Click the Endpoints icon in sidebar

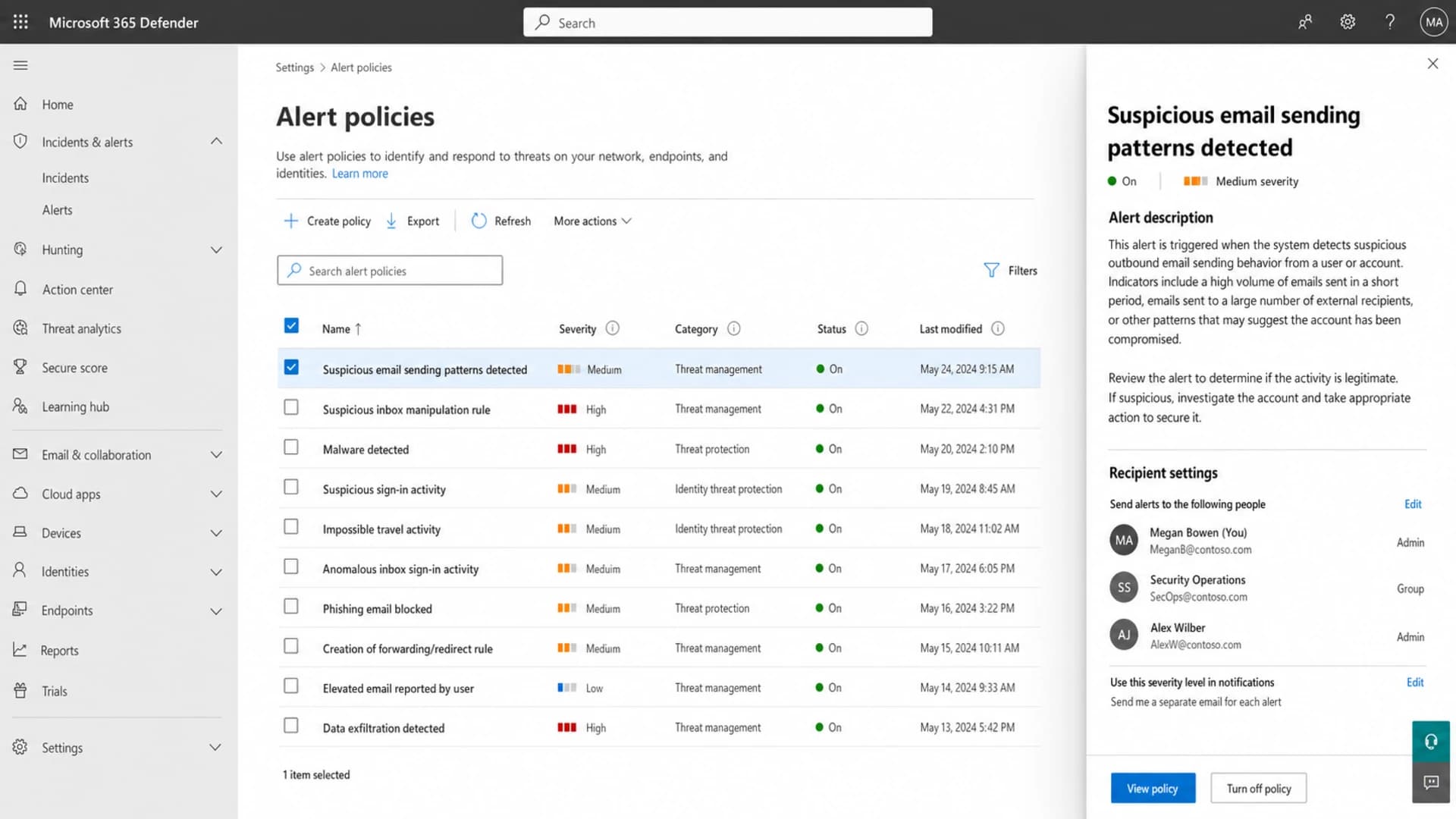click(20, 609)
